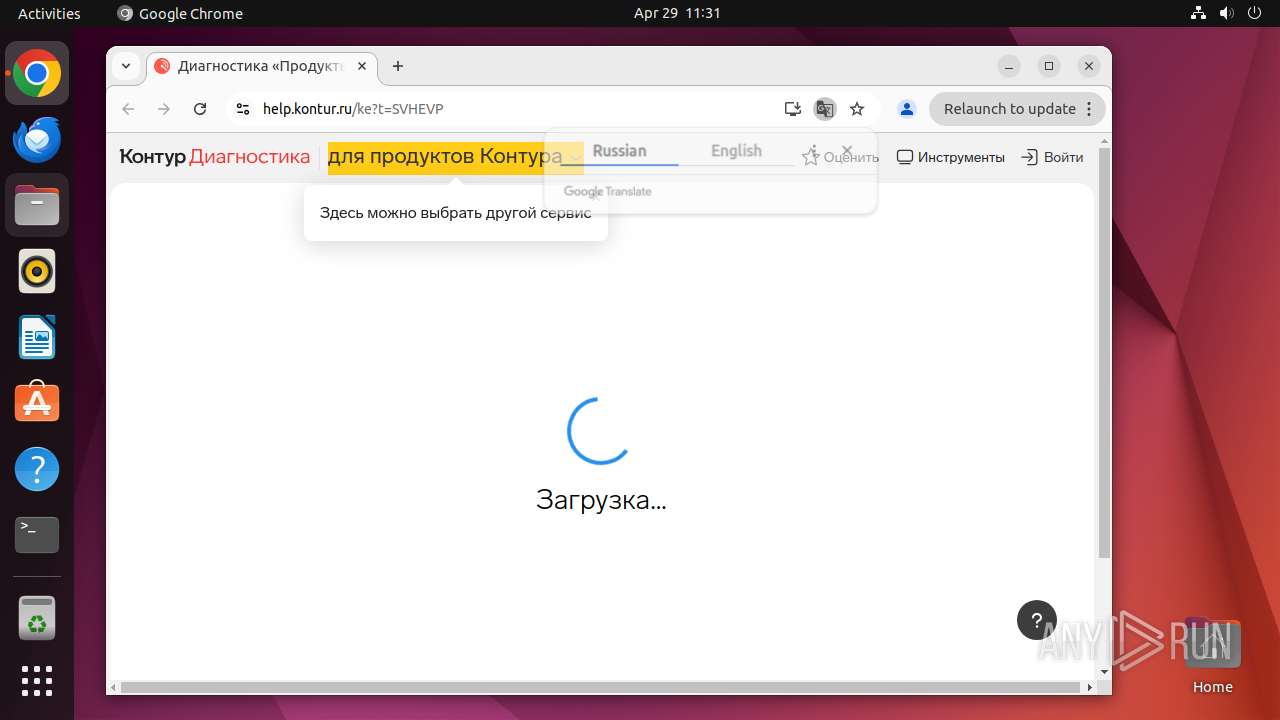Click the volume icon in top bar

[x=1227, y=13]
